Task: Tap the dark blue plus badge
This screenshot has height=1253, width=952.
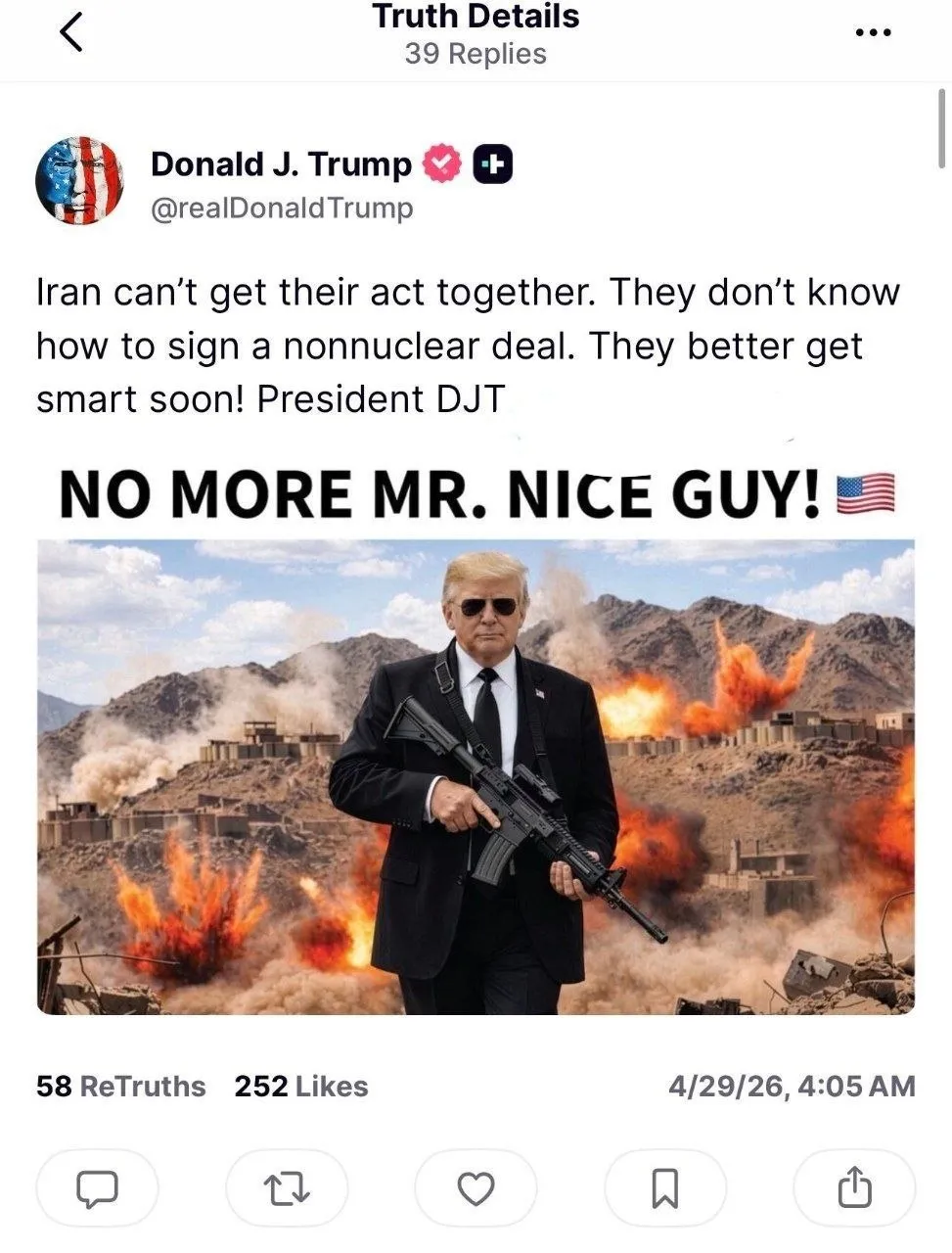Action: (x=493, y=164)
